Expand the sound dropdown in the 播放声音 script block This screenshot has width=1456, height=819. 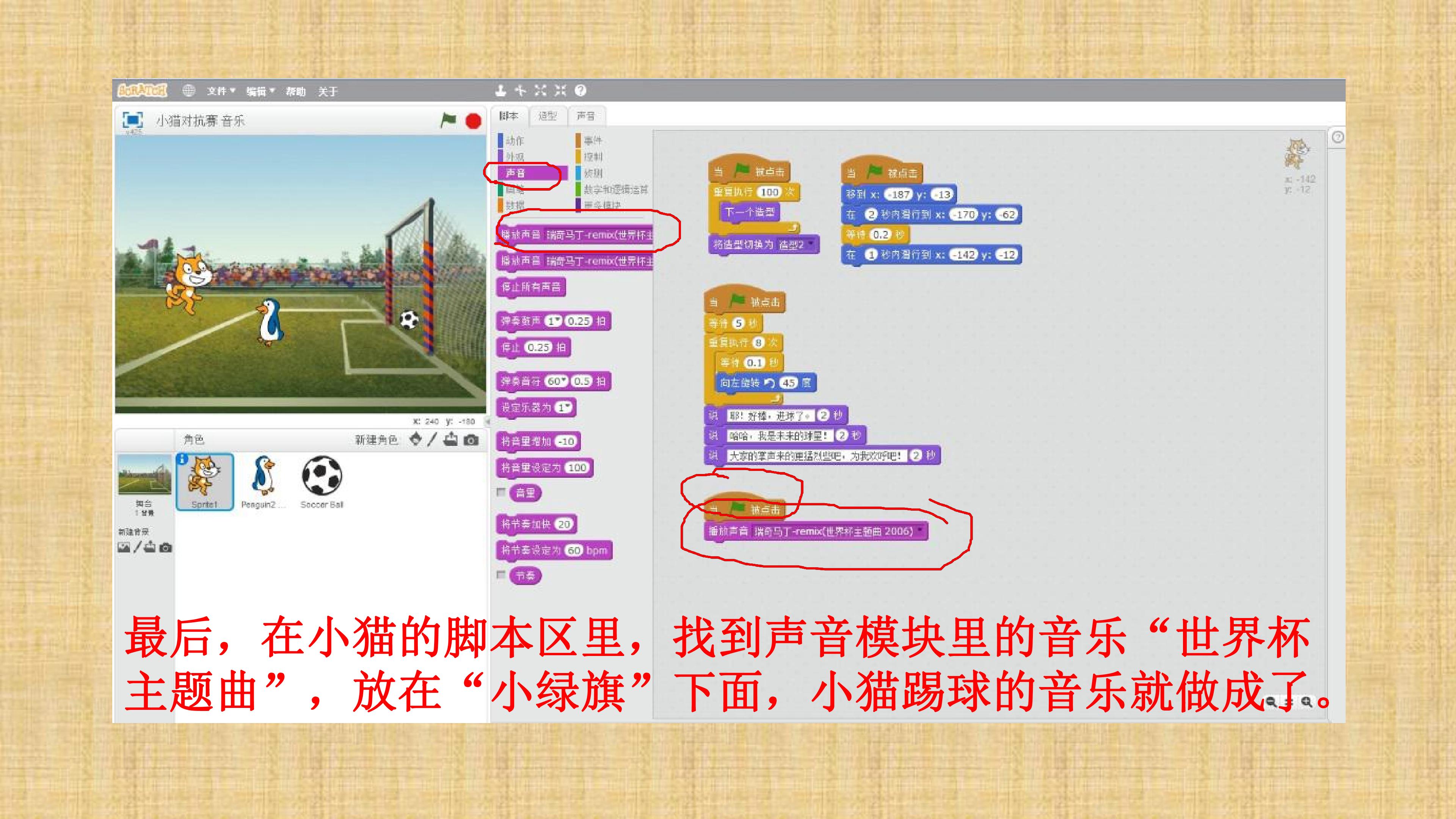pyautogui.click(x=920, y=531)
